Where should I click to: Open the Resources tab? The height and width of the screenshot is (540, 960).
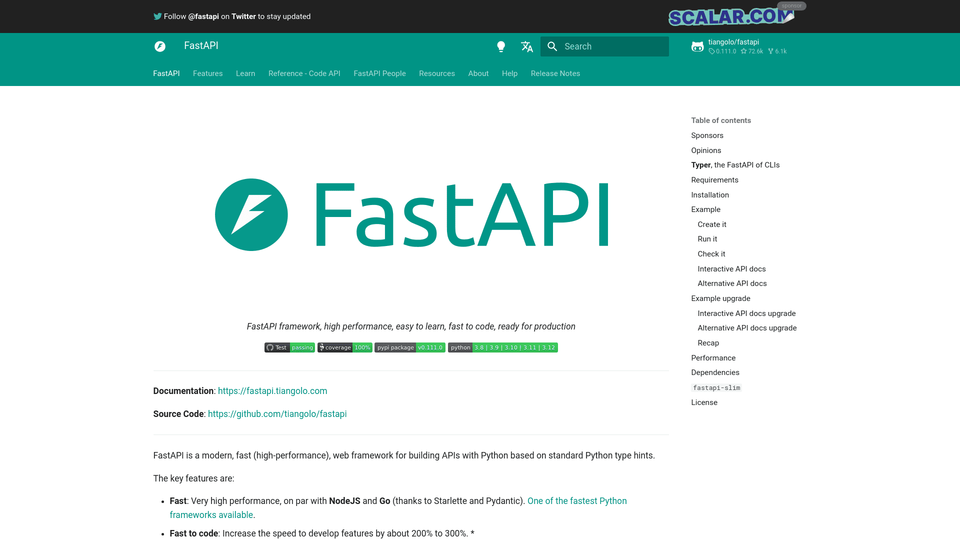437,73
